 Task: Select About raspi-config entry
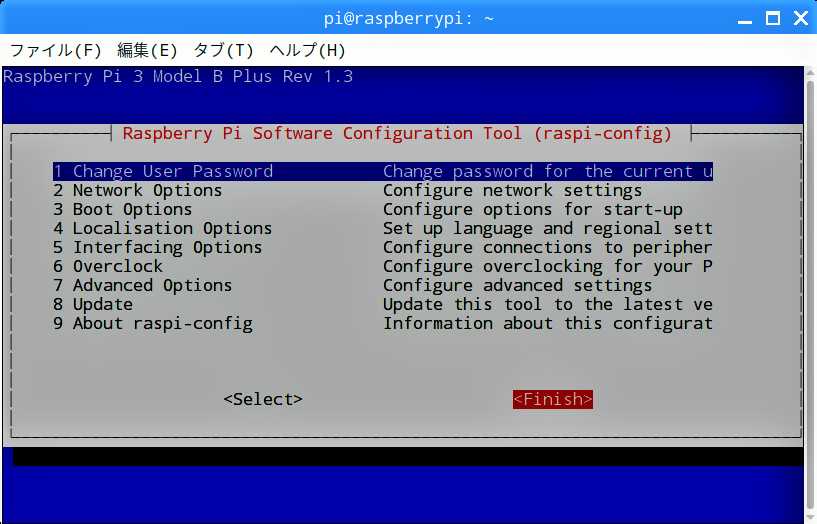pyautogui.click(x=382, y=323)
